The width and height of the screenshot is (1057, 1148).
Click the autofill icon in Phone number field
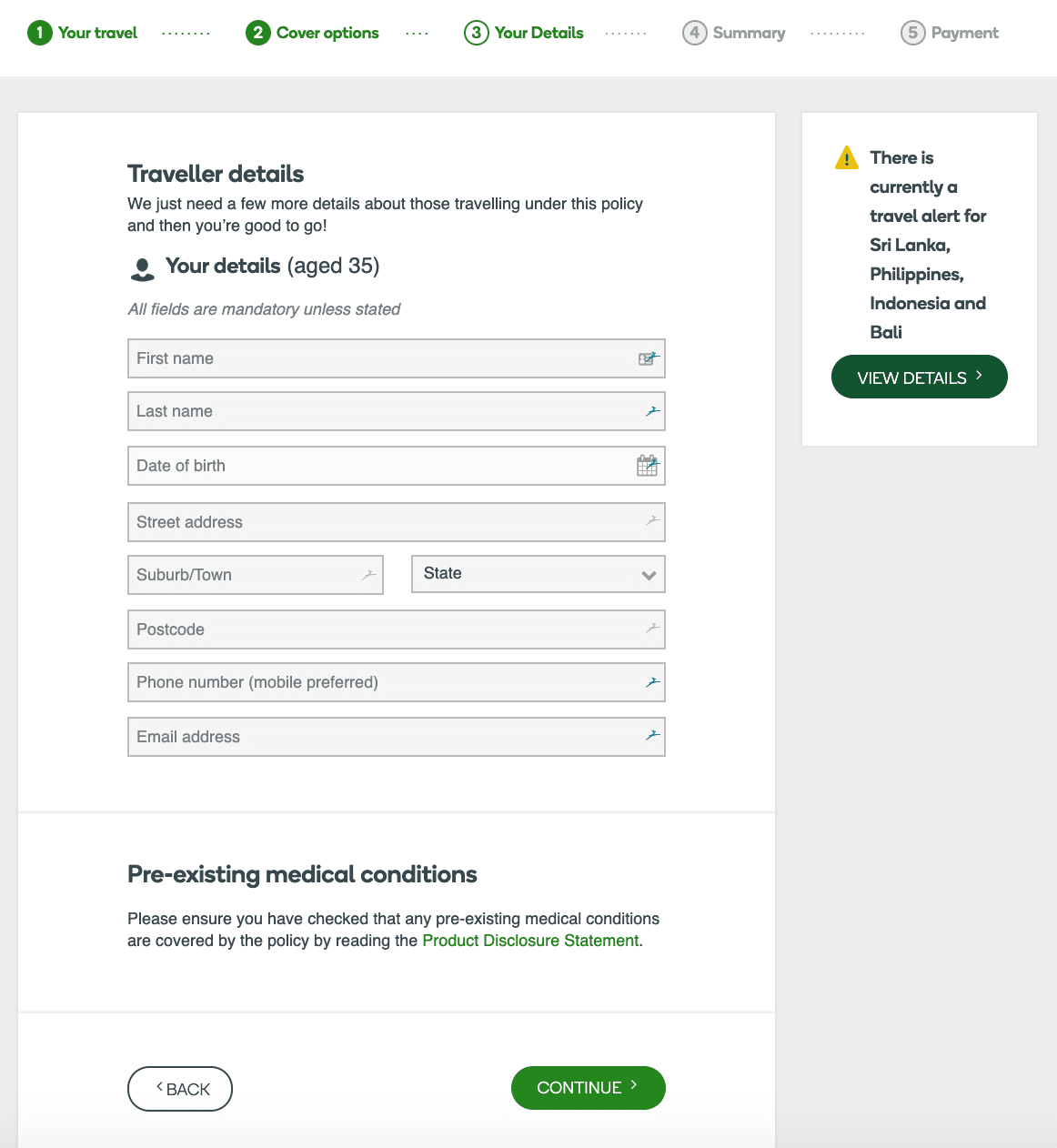coord(652,682)
